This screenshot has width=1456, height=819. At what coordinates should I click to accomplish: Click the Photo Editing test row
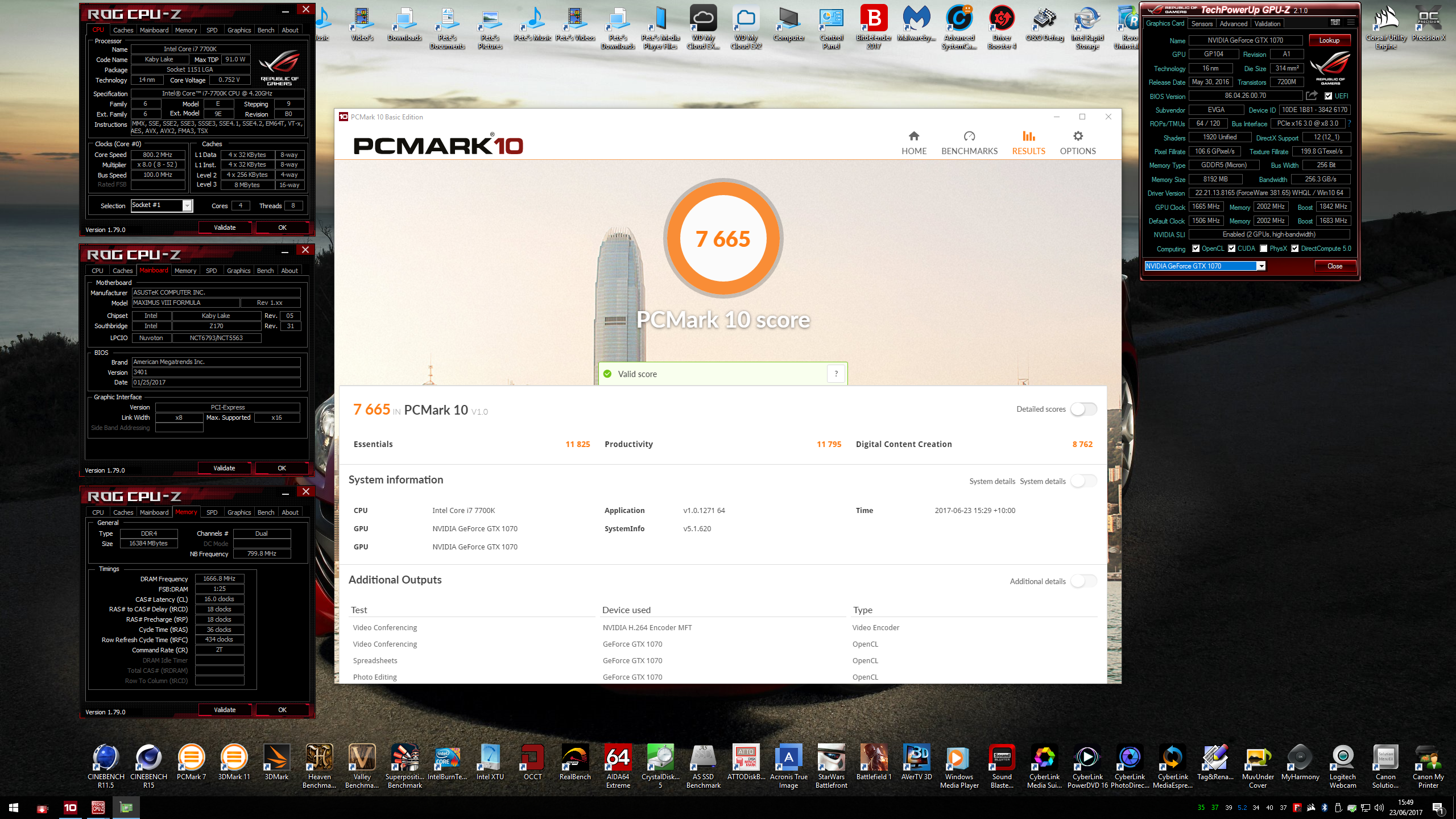tap(722, 677)
